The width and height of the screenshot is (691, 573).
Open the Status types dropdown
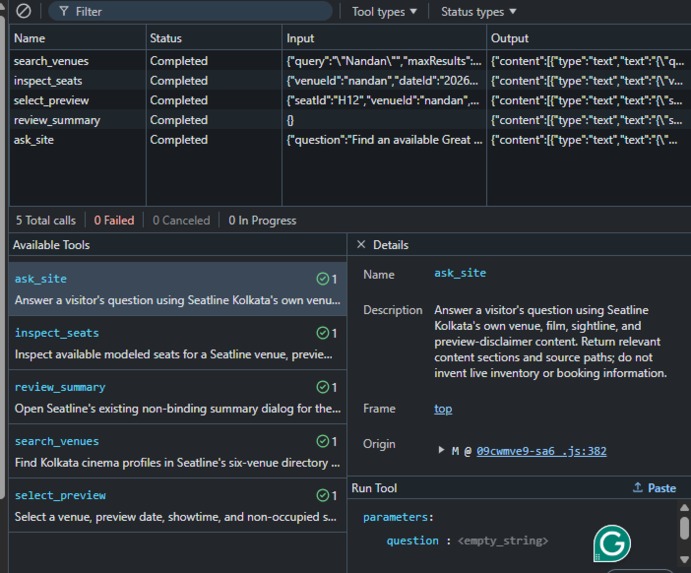pos(478,11)
